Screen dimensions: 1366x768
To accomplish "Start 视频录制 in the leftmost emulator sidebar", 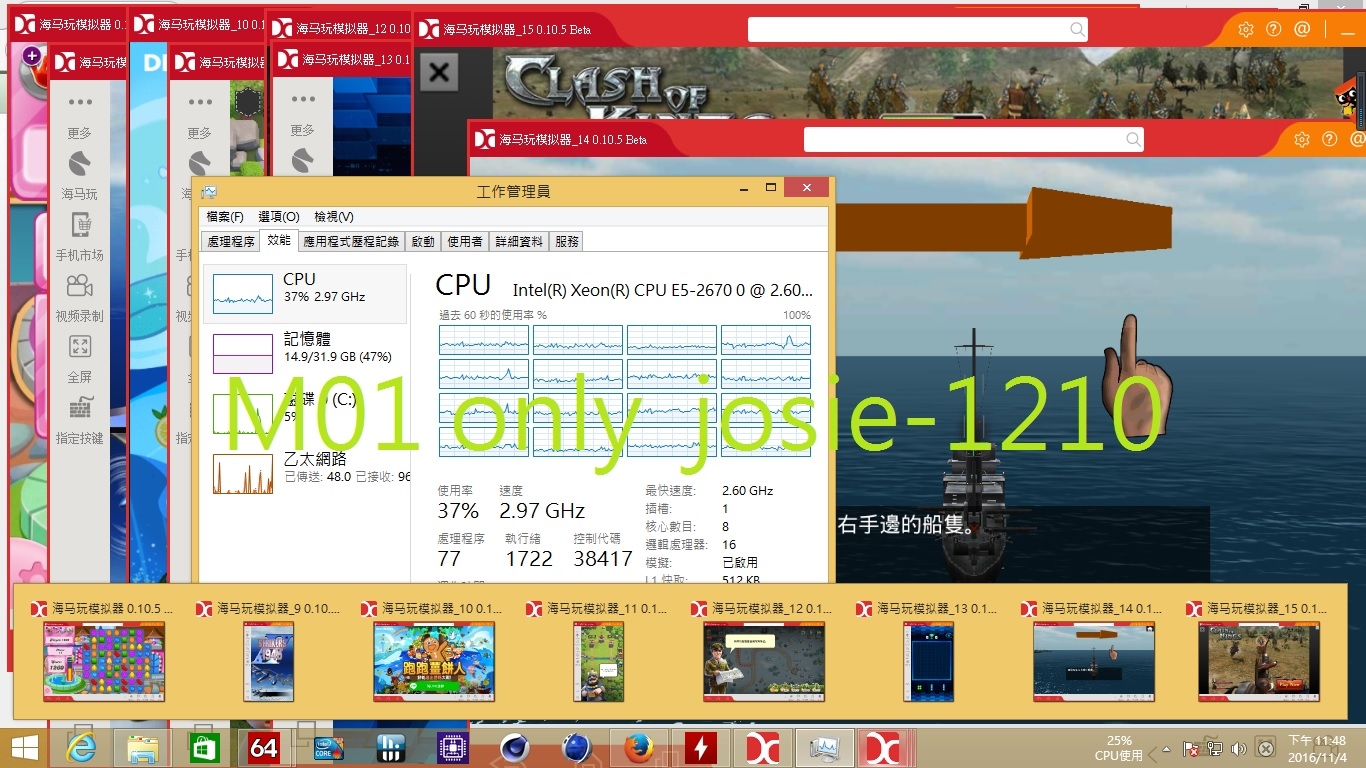I will click(80, 298).
